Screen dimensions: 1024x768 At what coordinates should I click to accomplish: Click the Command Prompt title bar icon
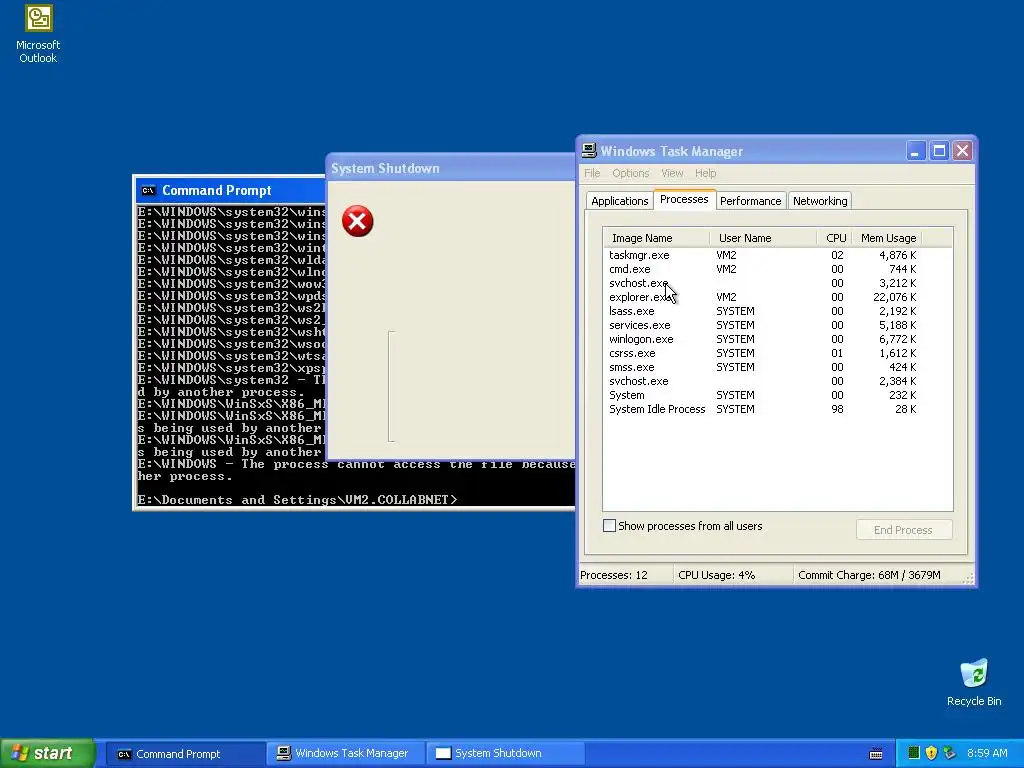click(x=149, y=191)
